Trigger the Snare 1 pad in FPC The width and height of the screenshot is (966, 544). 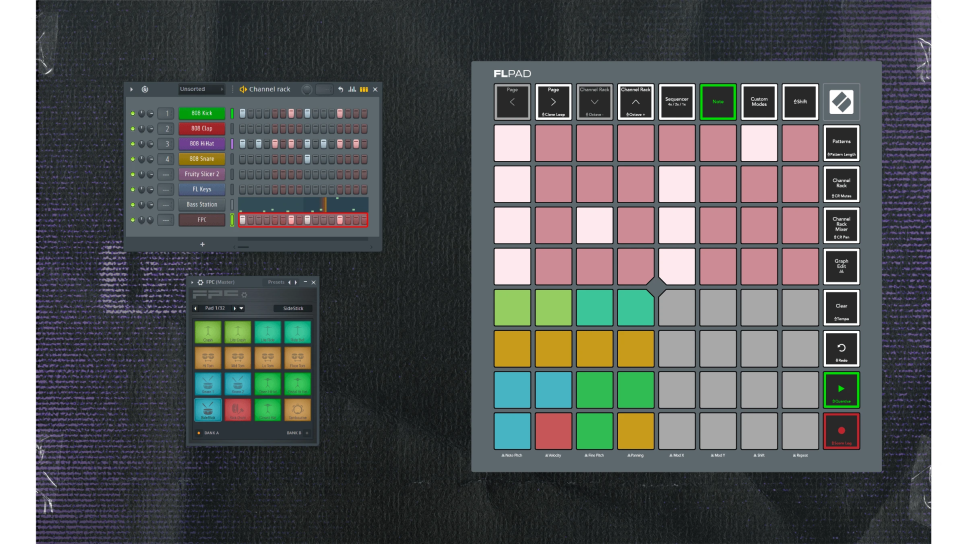208,384
